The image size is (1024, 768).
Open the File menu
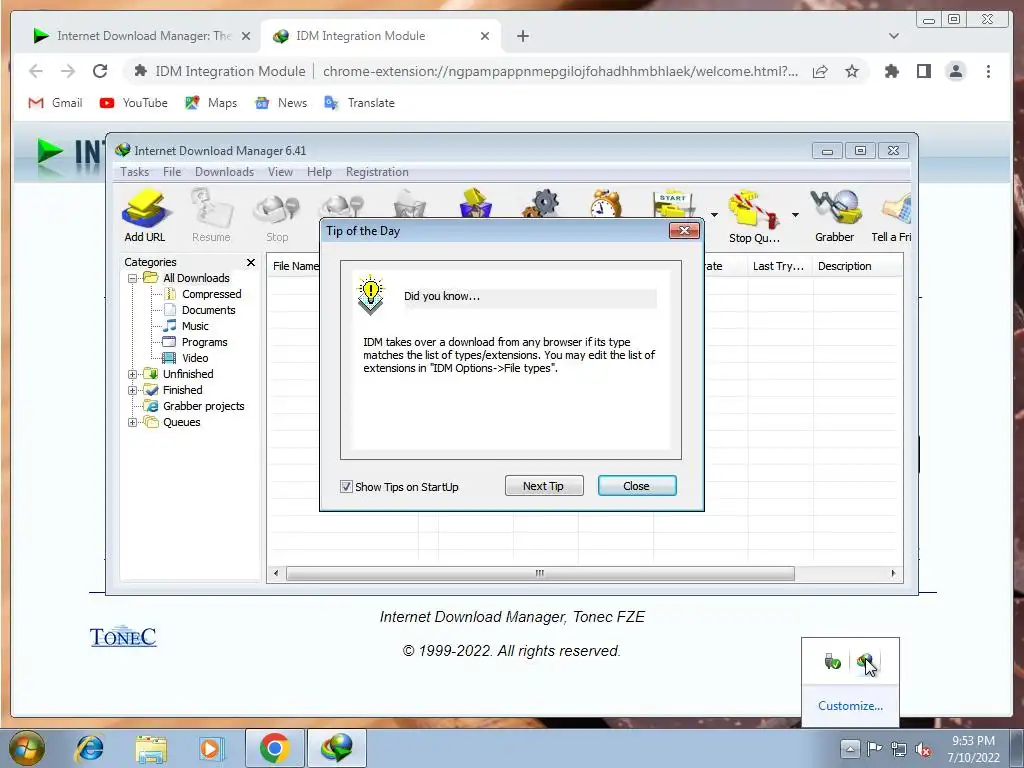[x=172, y=172]
